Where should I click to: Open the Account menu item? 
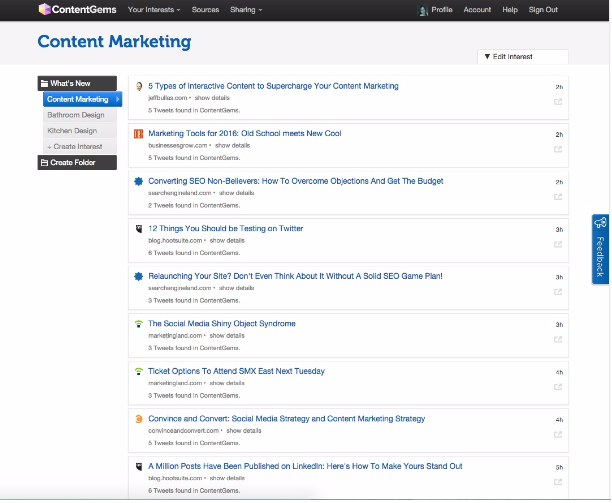477,10
